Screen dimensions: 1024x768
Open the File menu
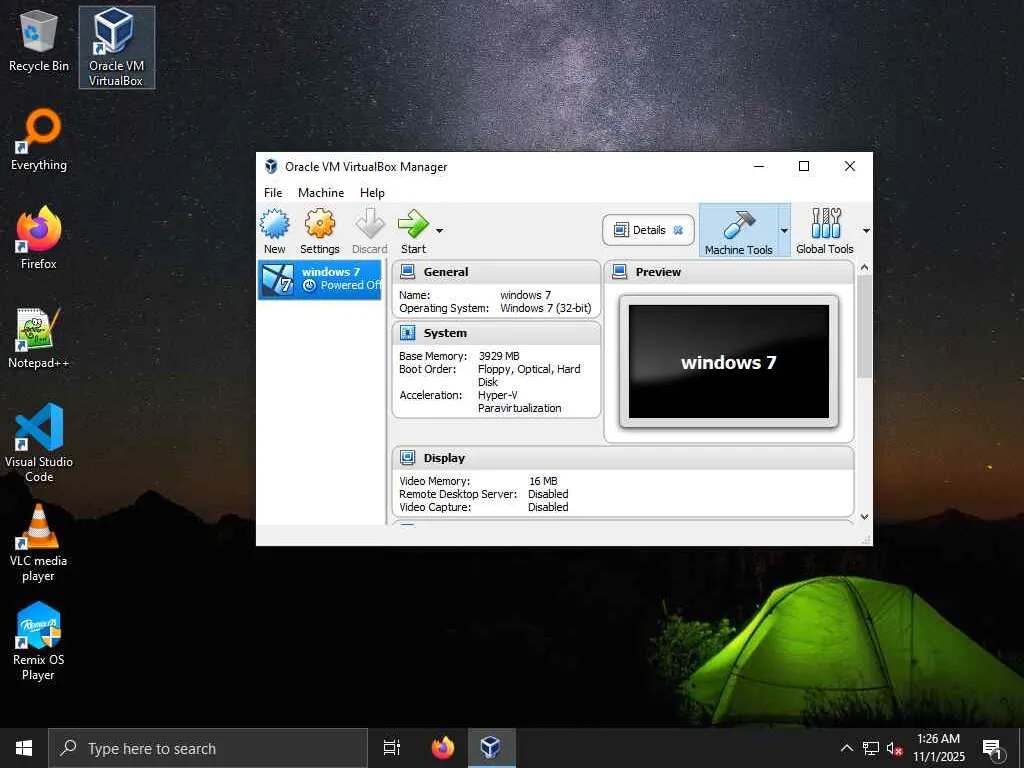(x=273, y=193)
